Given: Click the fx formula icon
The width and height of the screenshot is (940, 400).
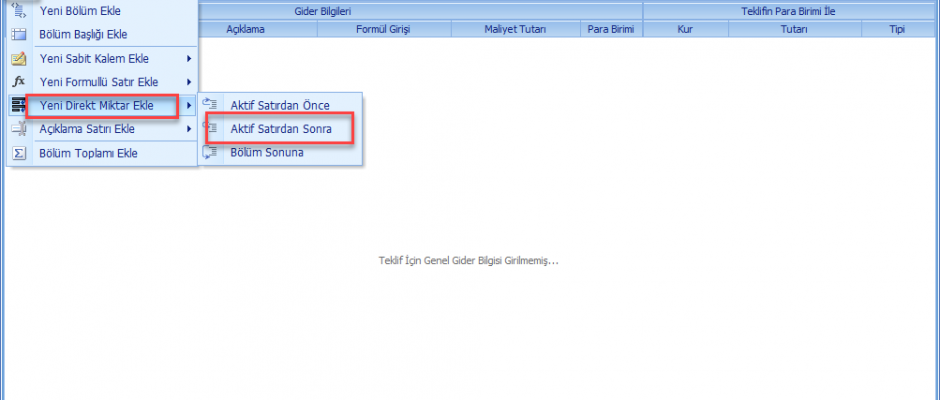Looking at the screenshot, I should (17, 81).
